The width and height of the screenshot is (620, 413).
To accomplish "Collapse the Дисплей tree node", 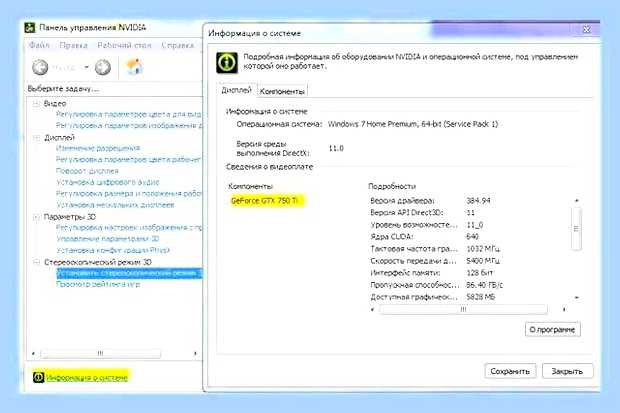I will [36, 138].
